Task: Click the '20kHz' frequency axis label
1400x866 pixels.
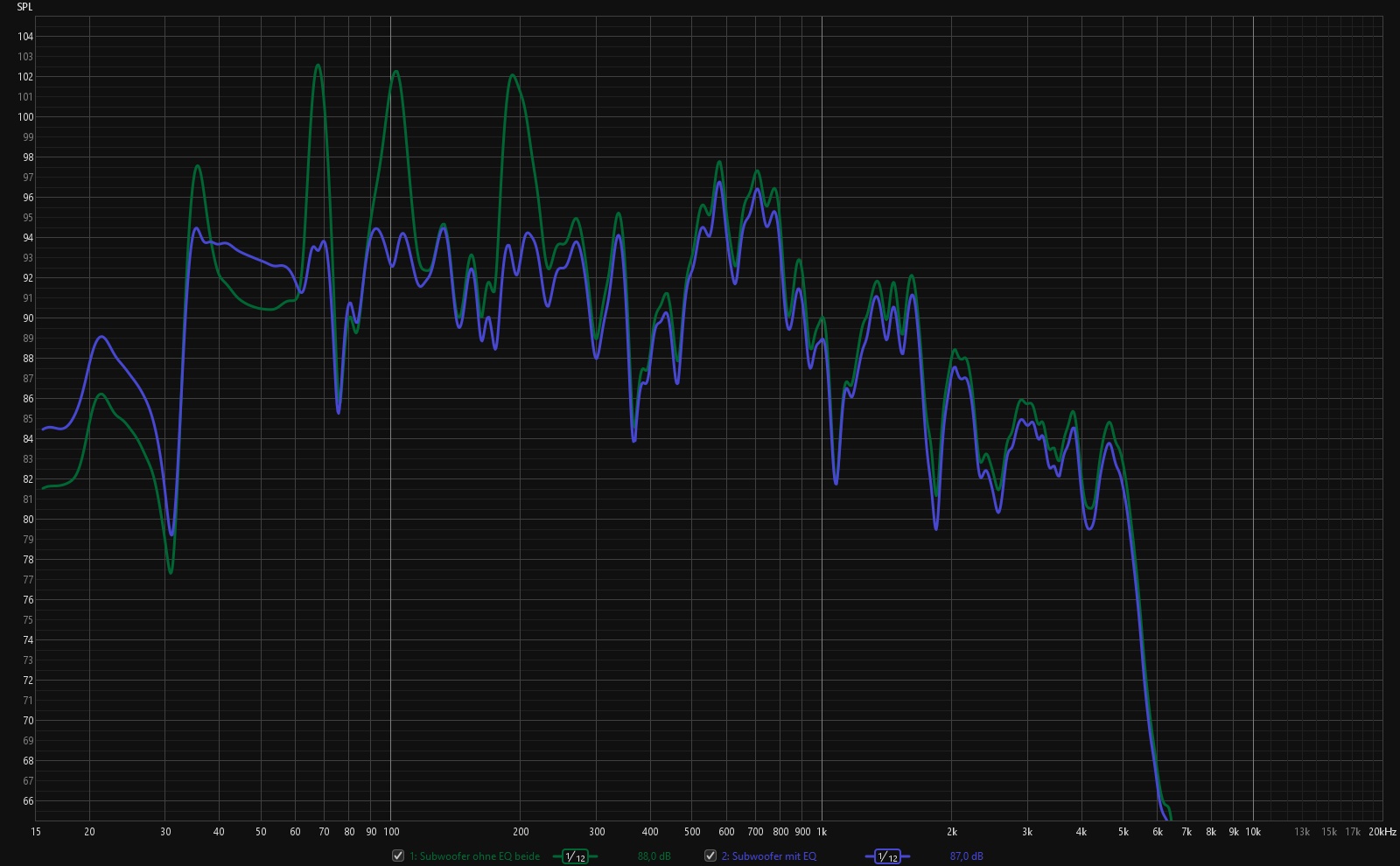Action: coord(1382,832)
